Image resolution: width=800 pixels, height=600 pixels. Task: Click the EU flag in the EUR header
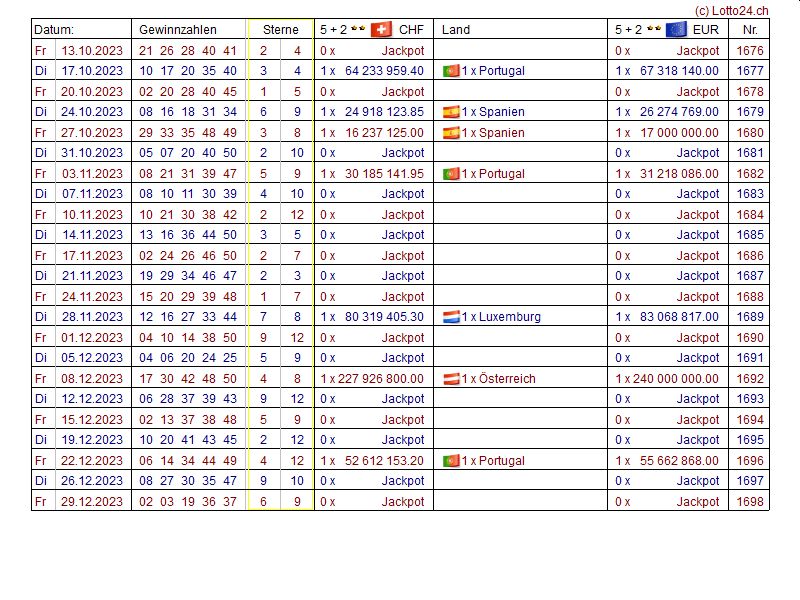[676, 30]
